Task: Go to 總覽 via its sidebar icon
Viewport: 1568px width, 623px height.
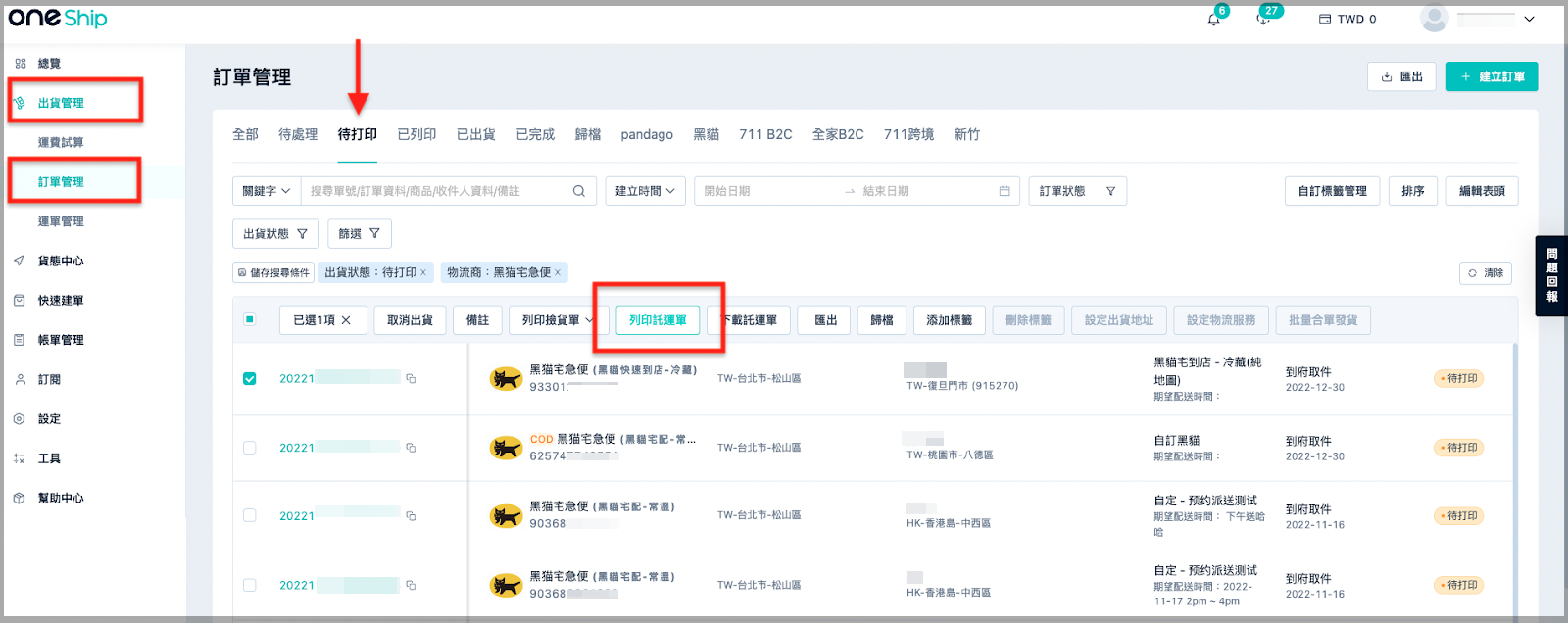Action: (20, 63)
